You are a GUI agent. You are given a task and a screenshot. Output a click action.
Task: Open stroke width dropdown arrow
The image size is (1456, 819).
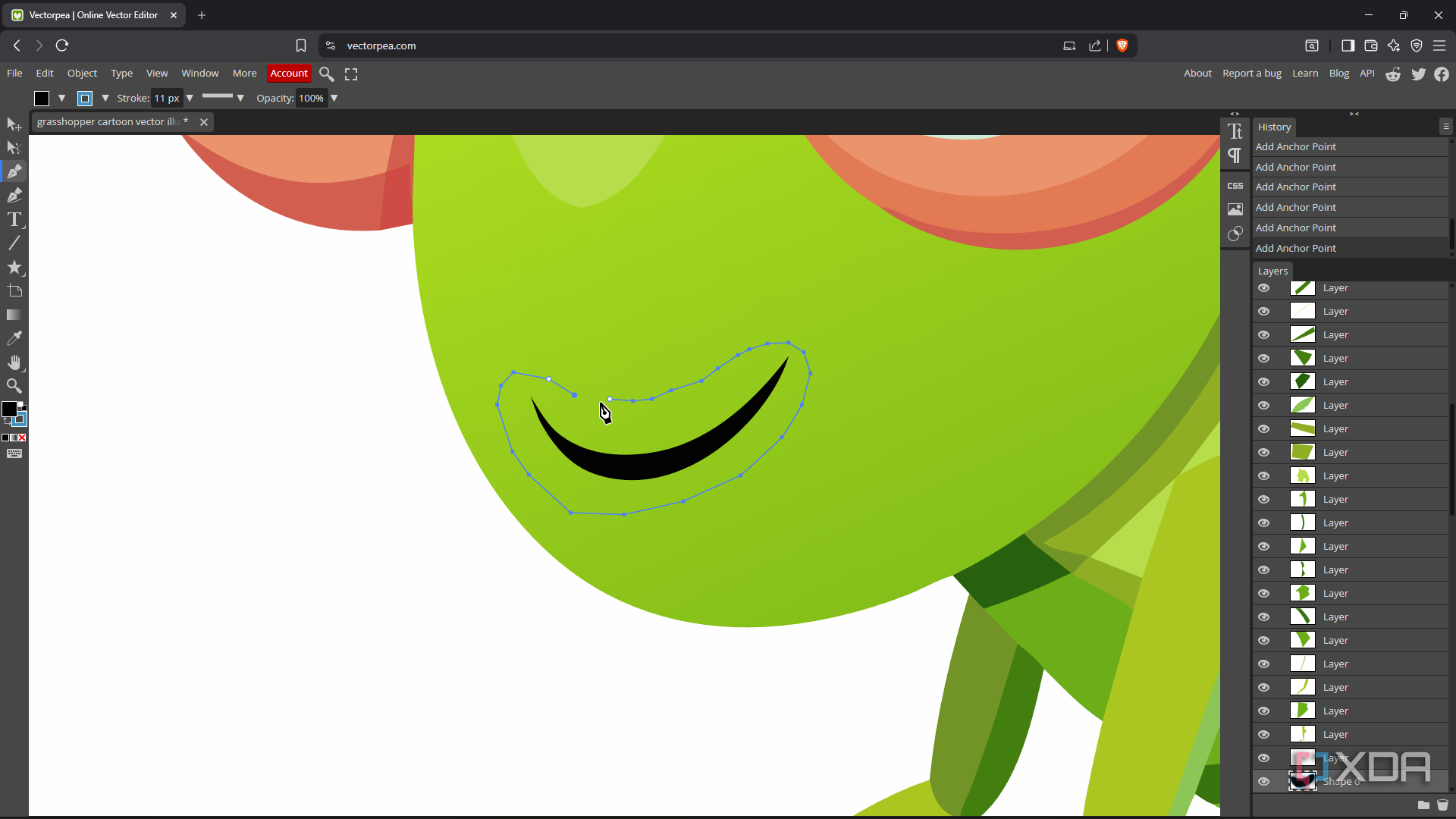coord(190,99)
